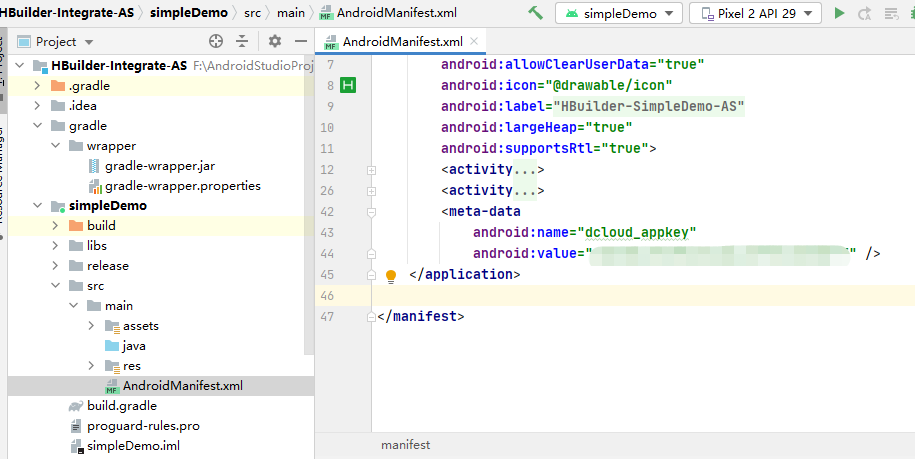Image resolution: width=915 pixels, height=459 pixels.
Task: Click the android:largeHeap attribute
Action: 509,128
